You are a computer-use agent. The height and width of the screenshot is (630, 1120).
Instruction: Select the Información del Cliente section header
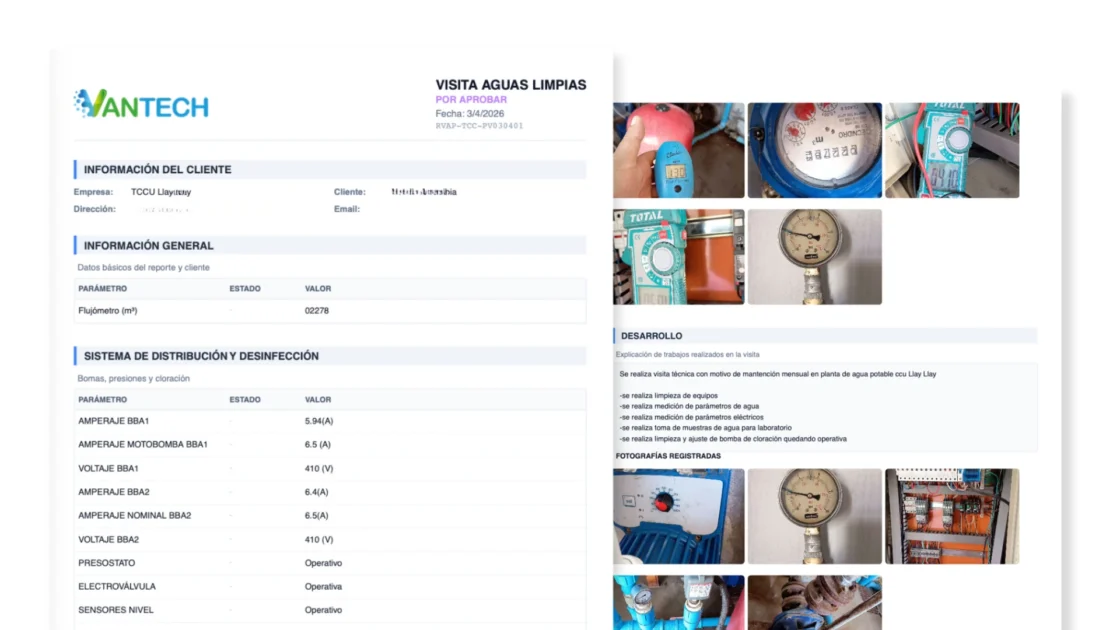(x=157, y=170)
